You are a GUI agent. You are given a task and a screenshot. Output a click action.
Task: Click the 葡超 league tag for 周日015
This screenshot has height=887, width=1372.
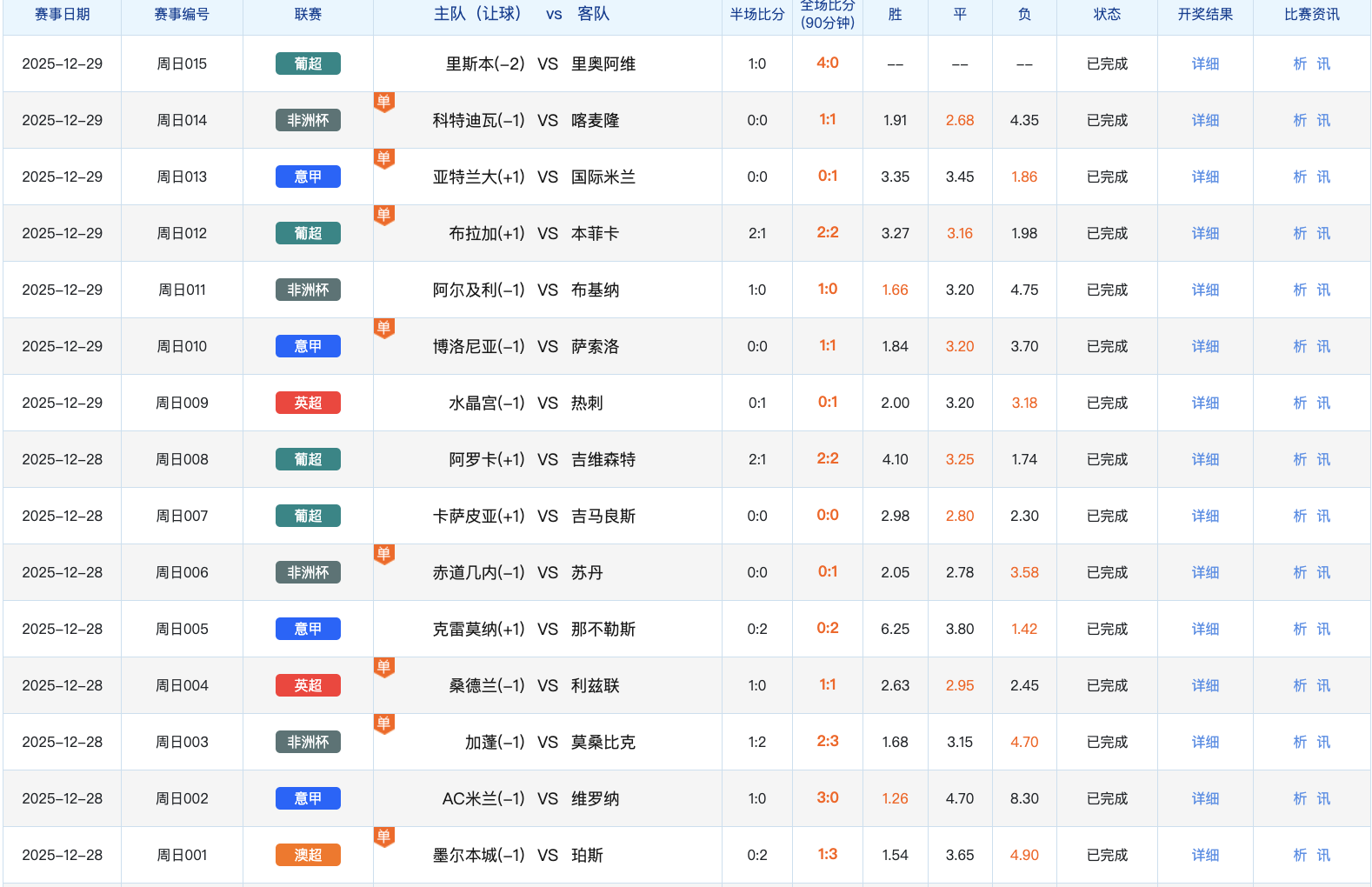pyautogui.click(x=308, y=63)
